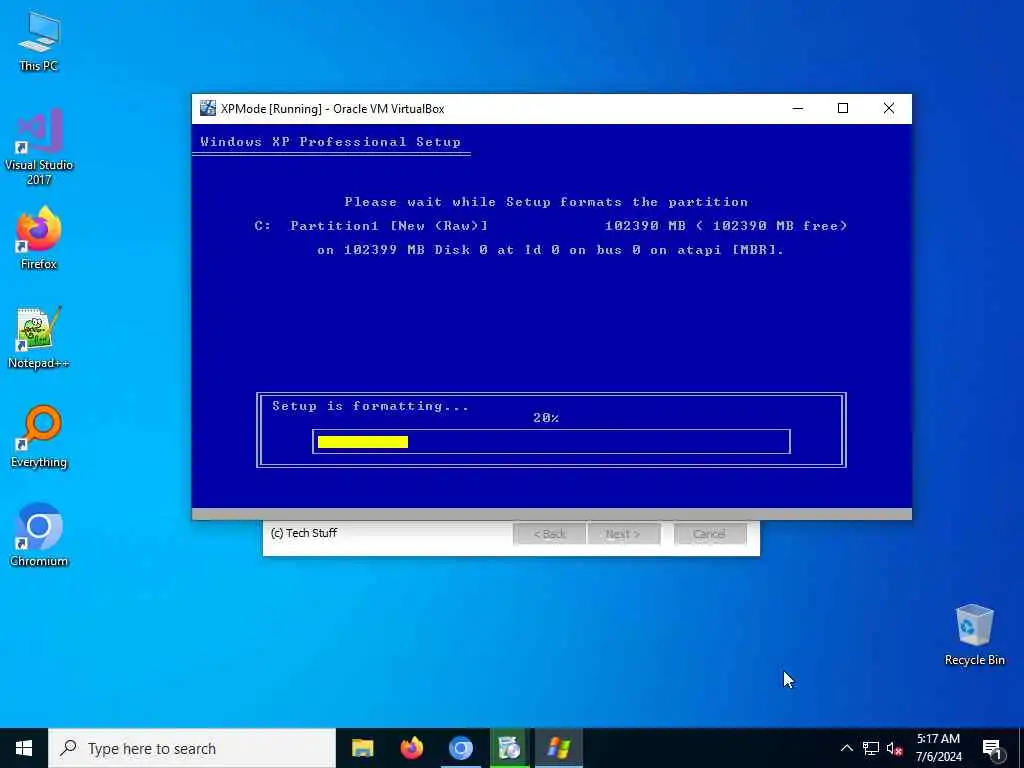Show hidden system tray icons
Viewport: 1024px width, 768px height.
click(x=846, y=748)
